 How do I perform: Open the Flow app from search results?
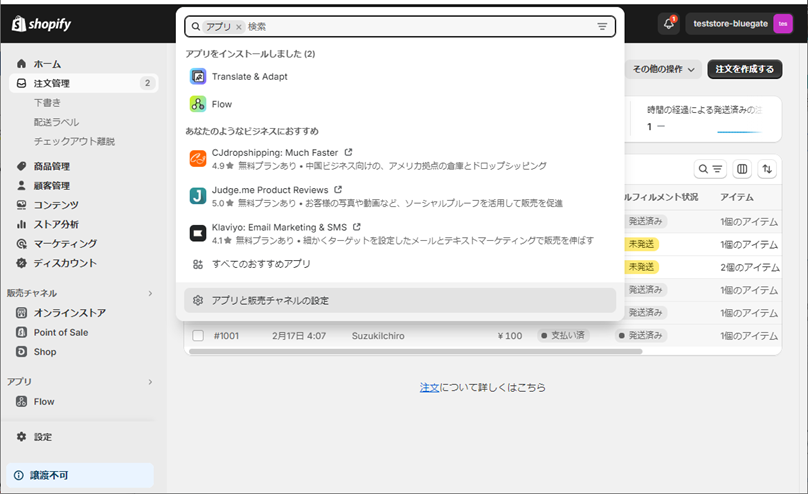(222, 104)
